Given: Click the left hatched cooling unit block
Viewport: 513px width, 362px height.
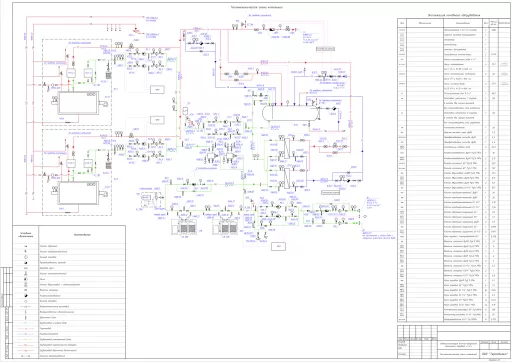Looking at the screenshot, I should [x=183, y=227].
